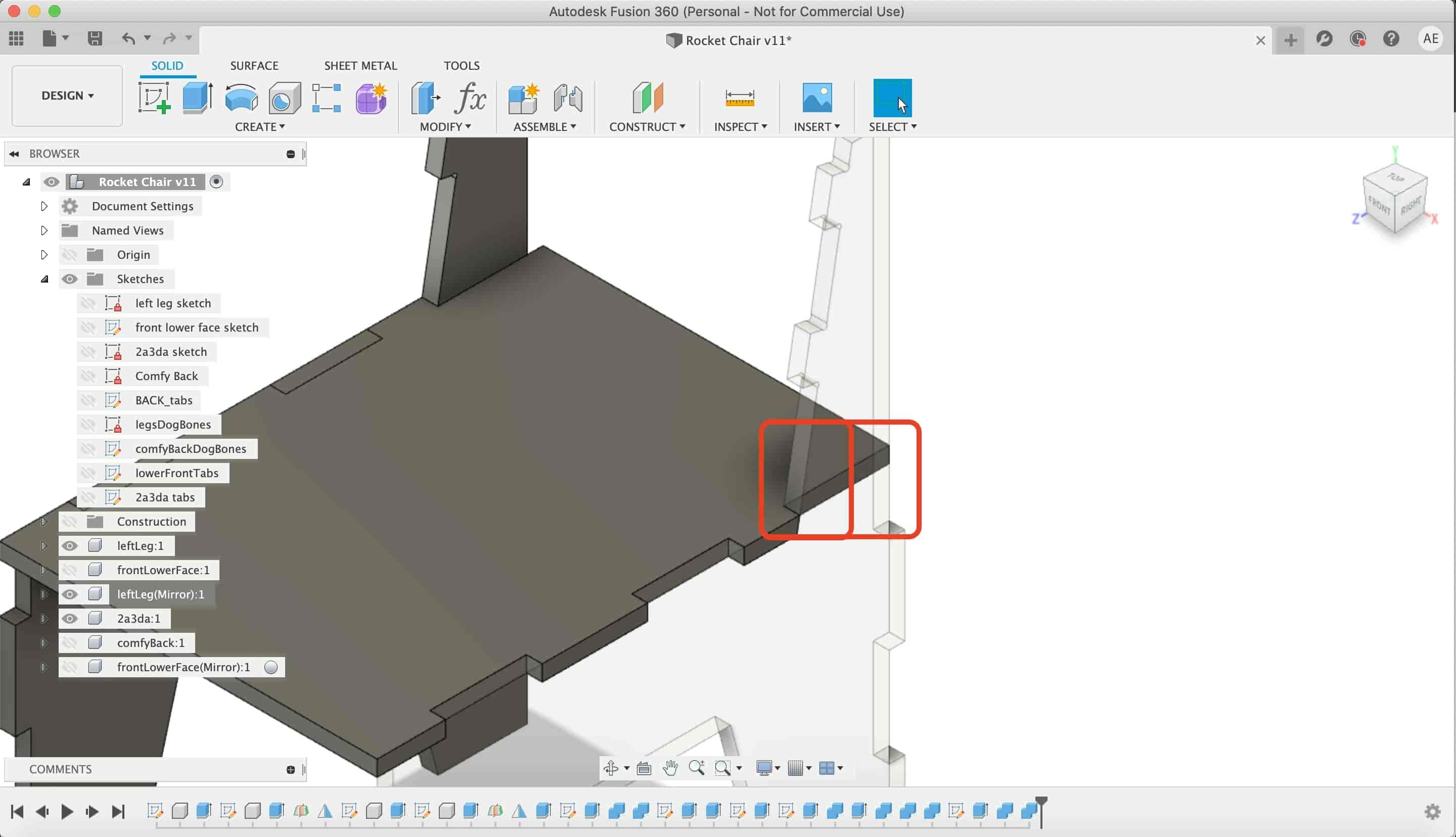
Task: Switch to the SOLID tab
Action: pyautogui.click(x=167, y=66)
